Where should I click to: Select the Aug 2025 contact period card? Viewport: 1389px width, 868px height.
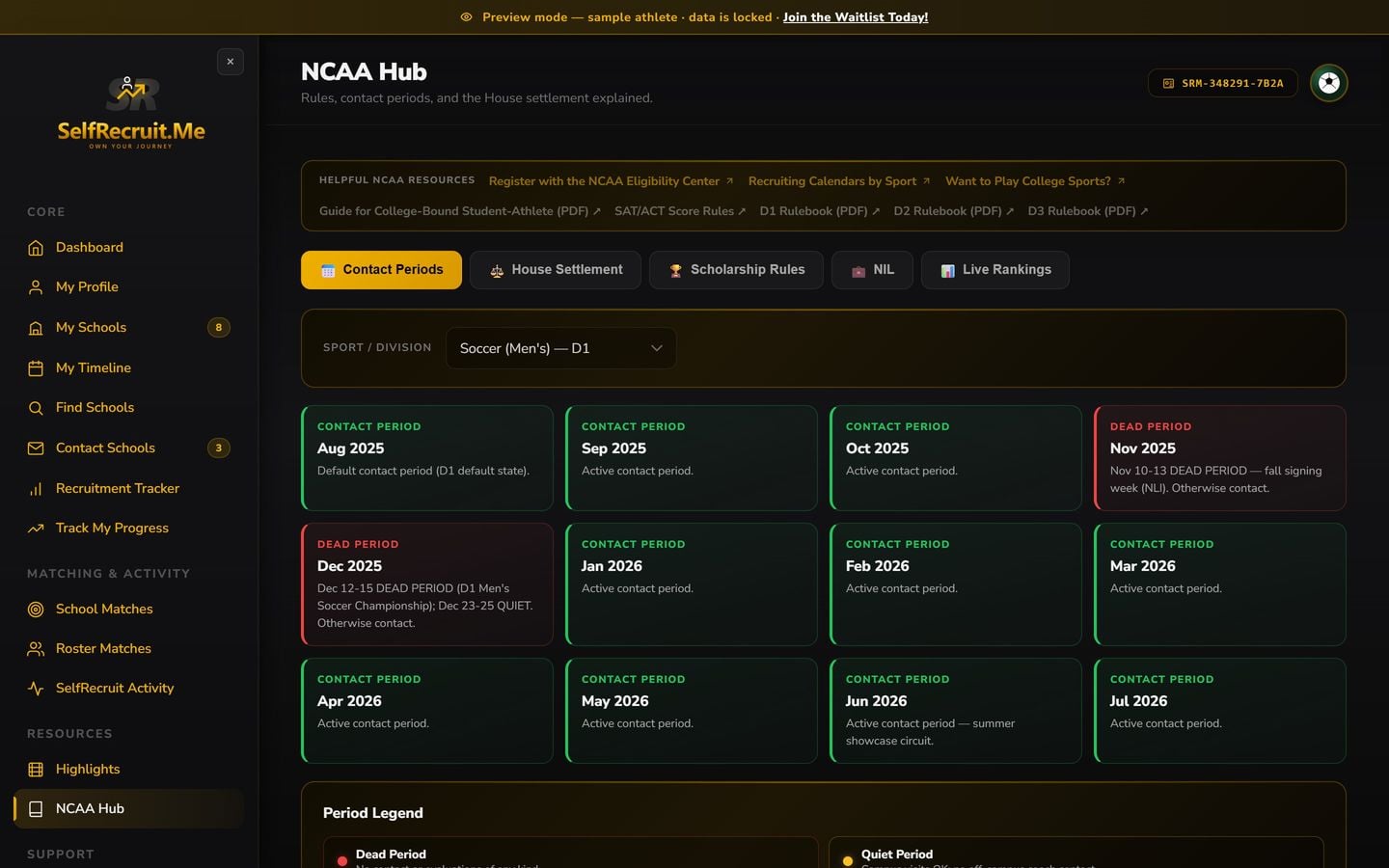[427, 458]
